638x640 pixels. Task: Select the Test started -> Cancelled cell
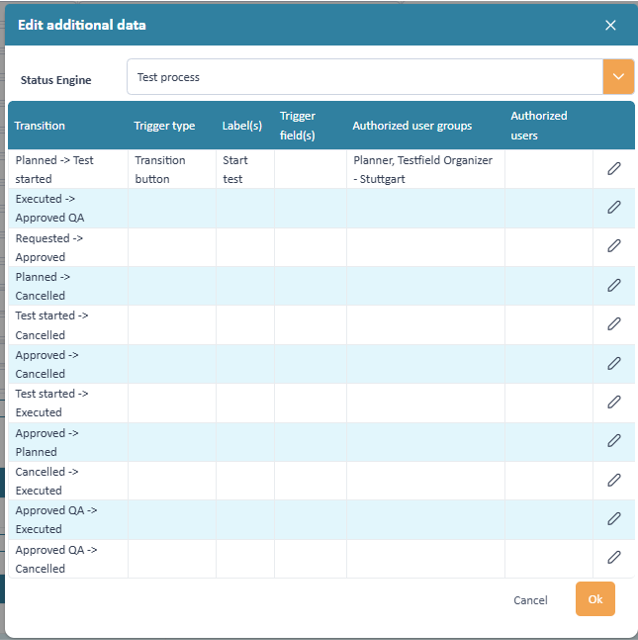click(x=68, y=325)
